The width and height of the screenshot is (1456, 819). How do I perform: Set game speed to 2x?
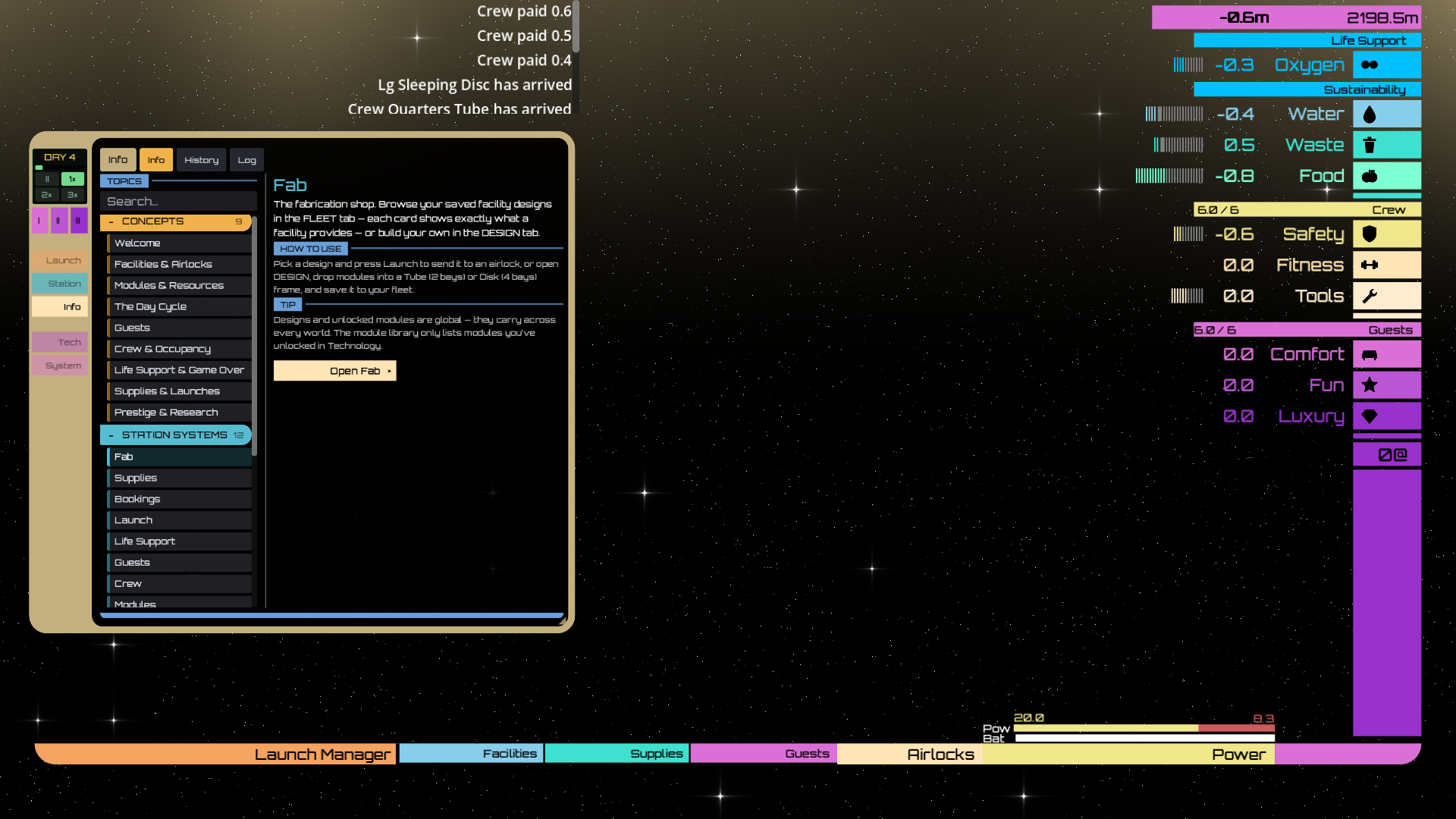pyautogui.click(x=47, y=195)
